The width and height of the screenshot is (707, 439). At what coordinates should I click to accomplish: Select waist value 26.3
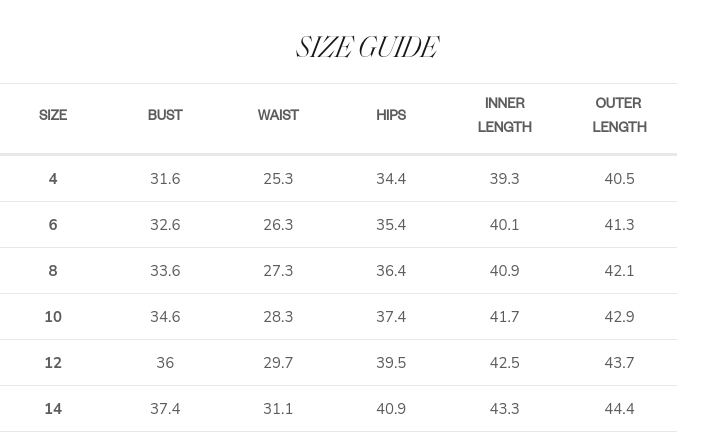coord(278,225)
